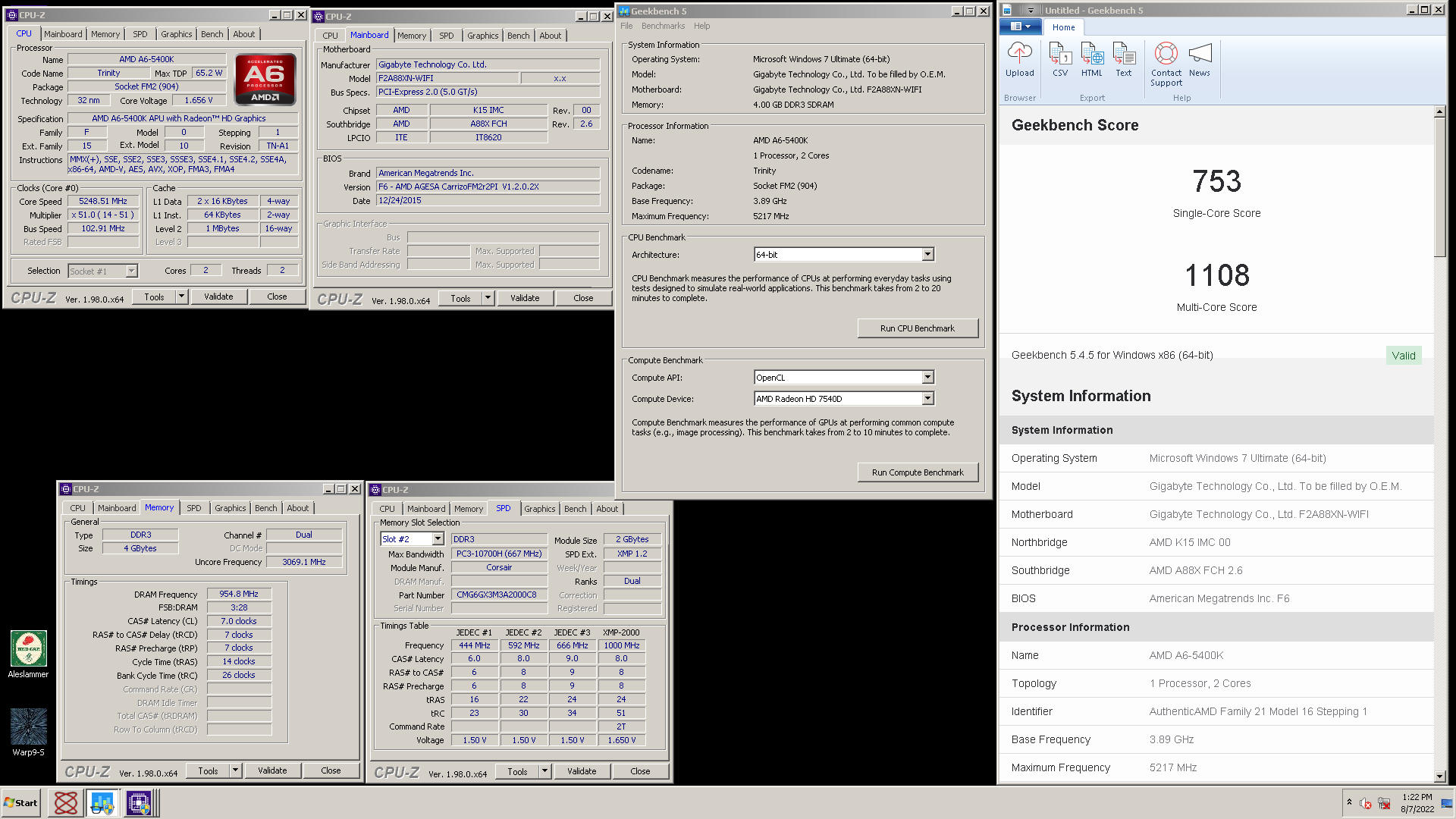This screenshot has width=1456, height=819.
Task: Click CPU-Z title icon in Mainboard window
Action: tap(318, 16)
